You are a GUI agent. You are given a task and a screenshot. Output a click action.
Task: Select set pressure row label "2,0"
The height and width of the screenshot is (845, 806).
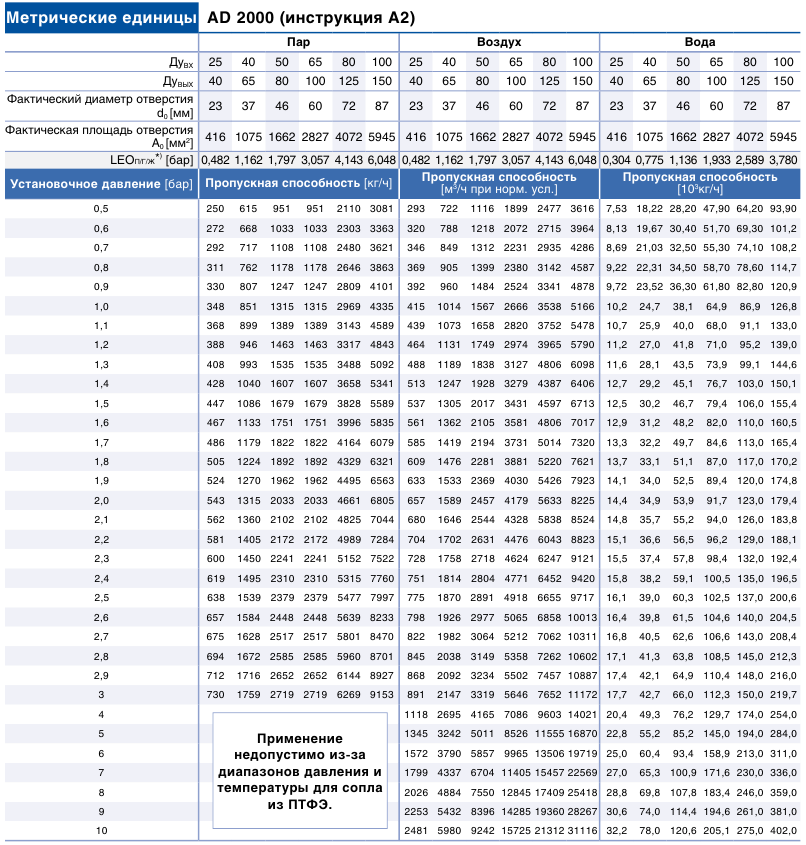[101, 501]
